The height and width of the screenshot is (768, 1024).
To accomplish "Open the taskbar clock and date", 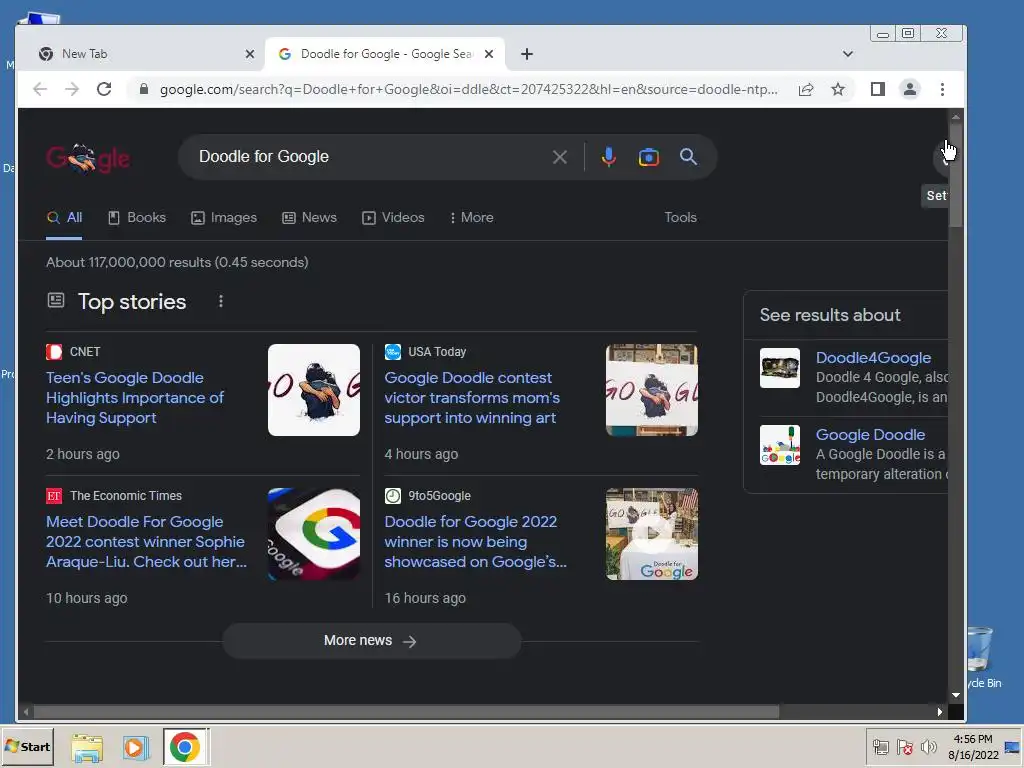I will click(973, 747).
